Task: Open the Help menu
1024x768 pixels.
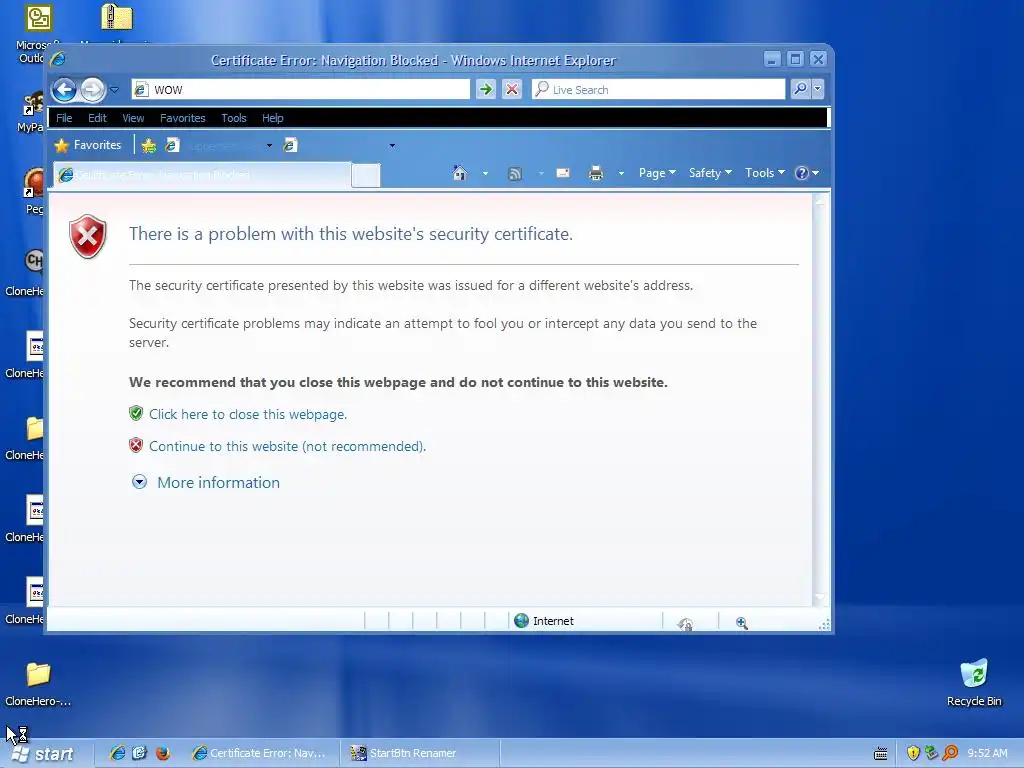Action: [272, 118]
